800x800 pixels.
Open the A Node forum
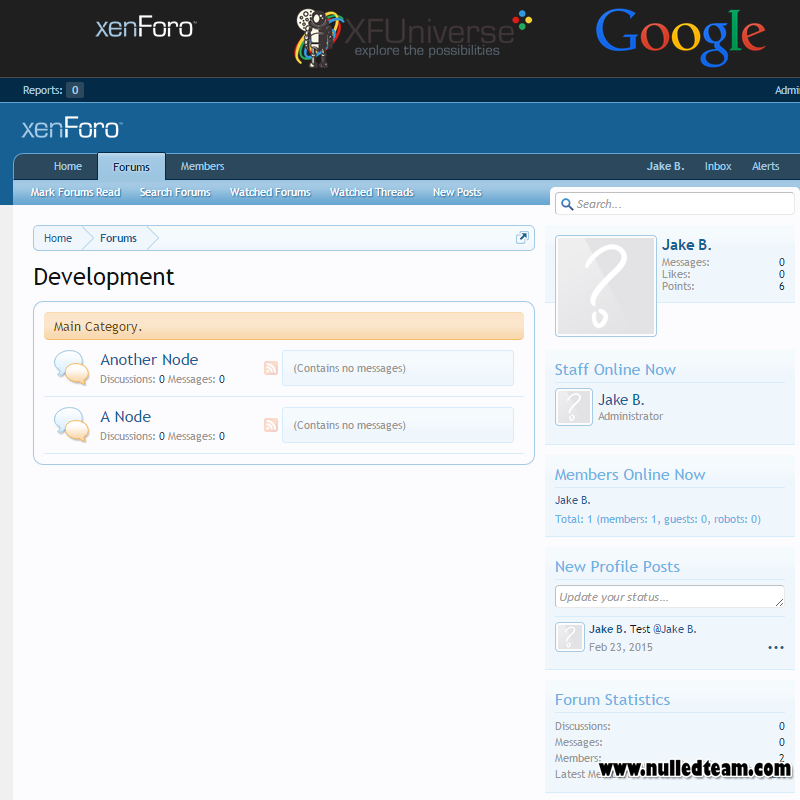pyautogui.click(x=126, y=417)
